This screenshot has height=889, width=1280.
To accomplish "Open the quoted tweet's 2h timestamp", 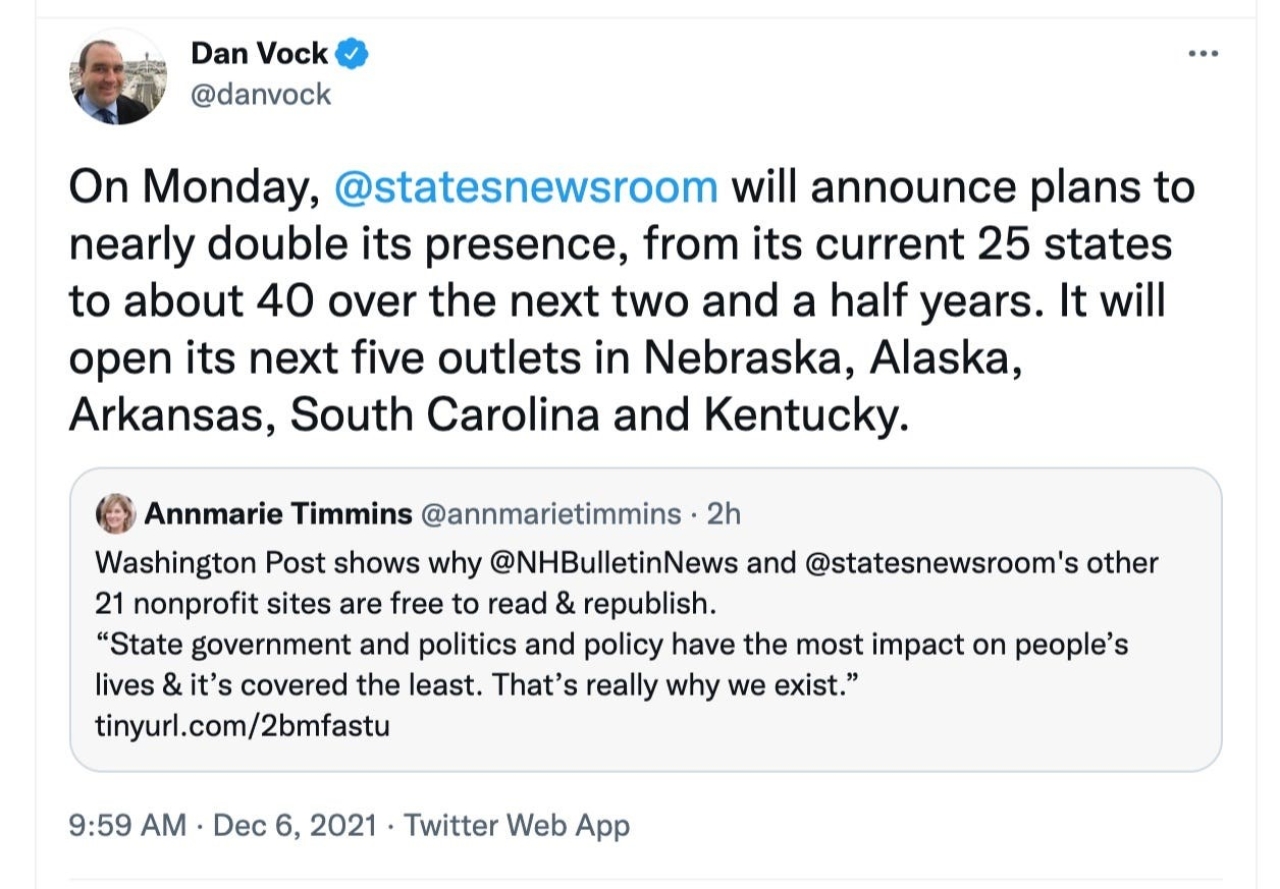I will 723,514.
